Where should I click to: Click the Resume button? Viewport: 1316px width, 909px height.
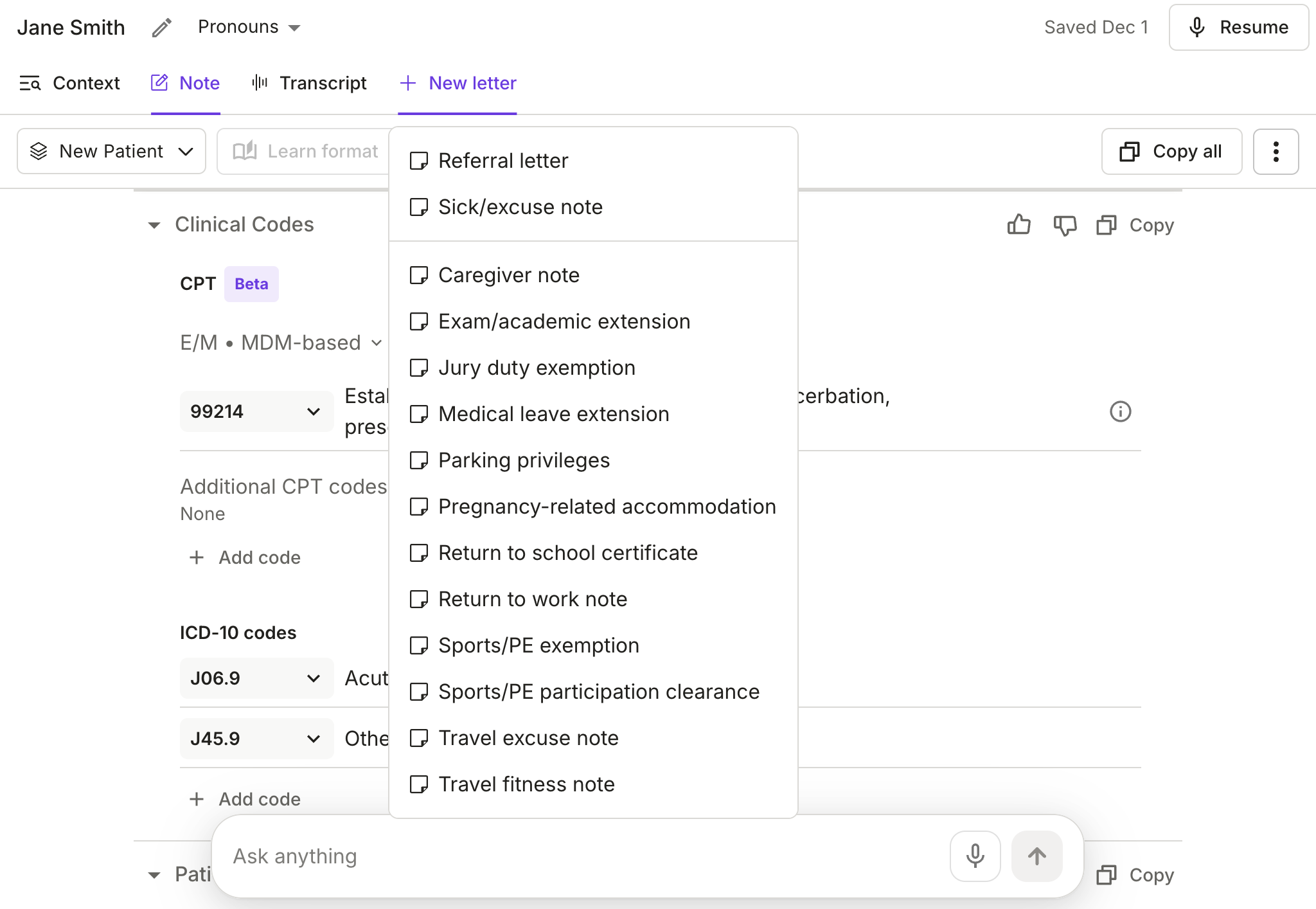click(x=1238, y=27)
